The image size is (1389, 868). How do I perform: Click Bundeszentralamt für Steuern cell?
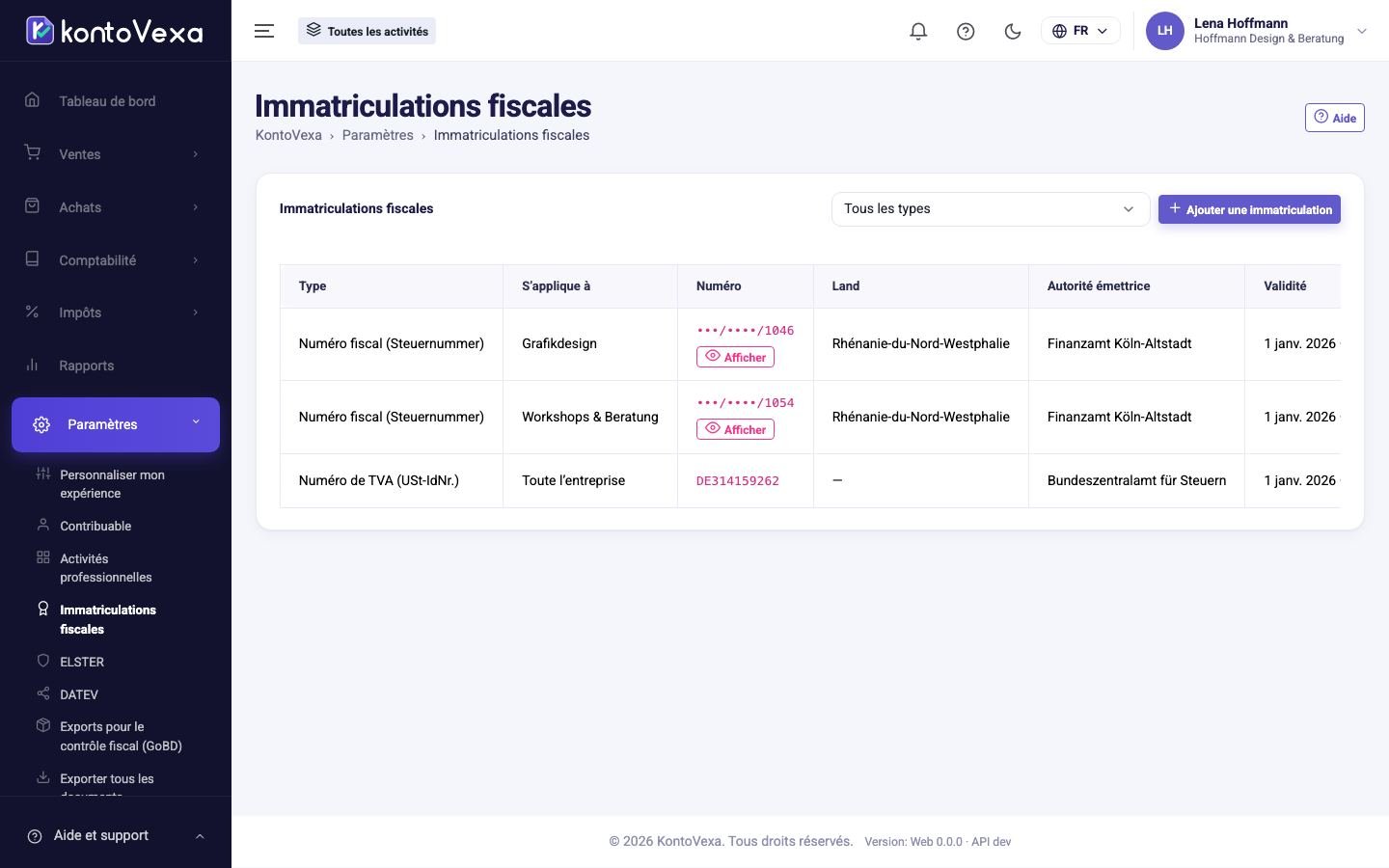pos(1136,480)
